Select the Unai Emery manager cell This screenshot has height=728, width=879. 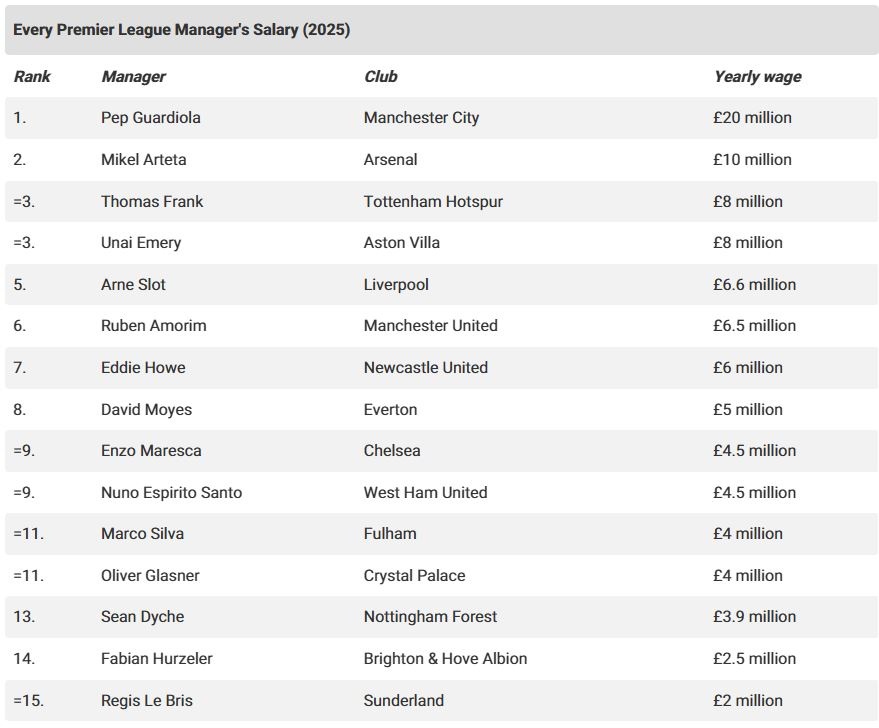click(x=141, y=243)
